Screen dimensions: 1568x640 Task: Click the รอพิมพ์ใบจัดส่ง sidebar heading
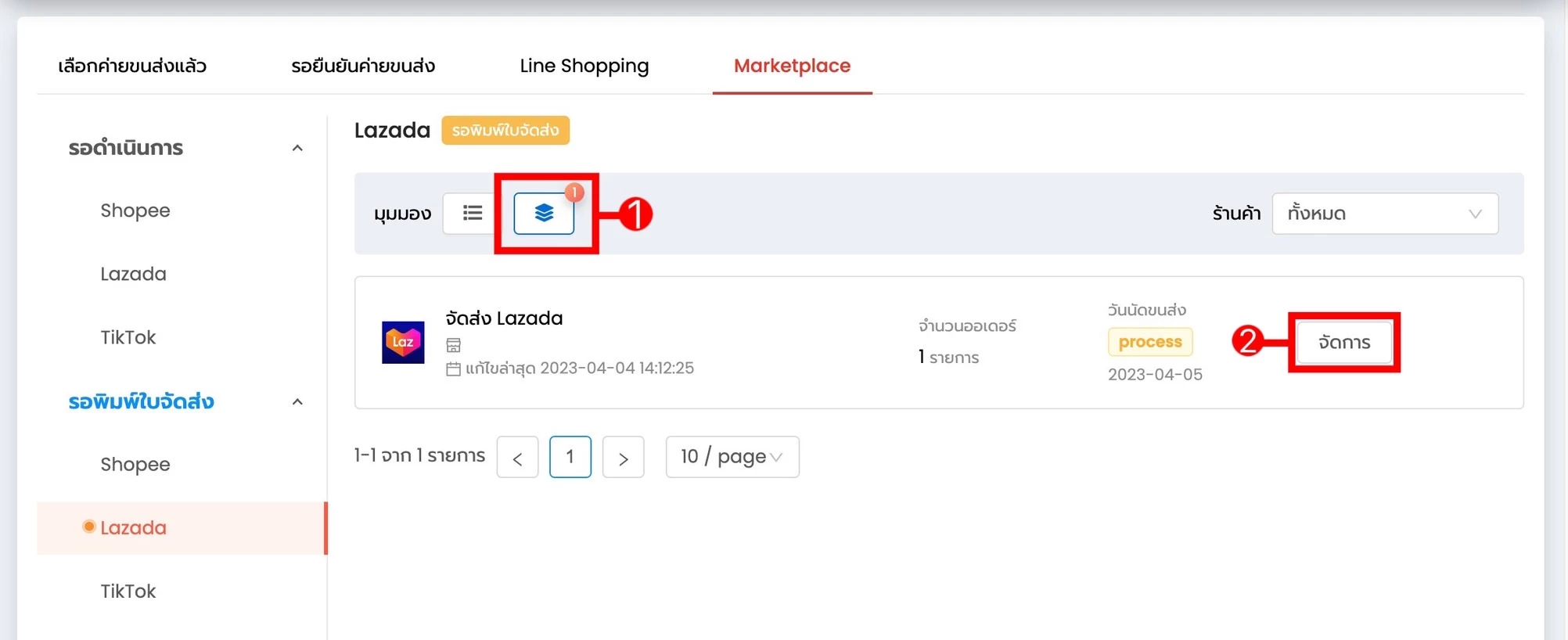coord(141,402)
